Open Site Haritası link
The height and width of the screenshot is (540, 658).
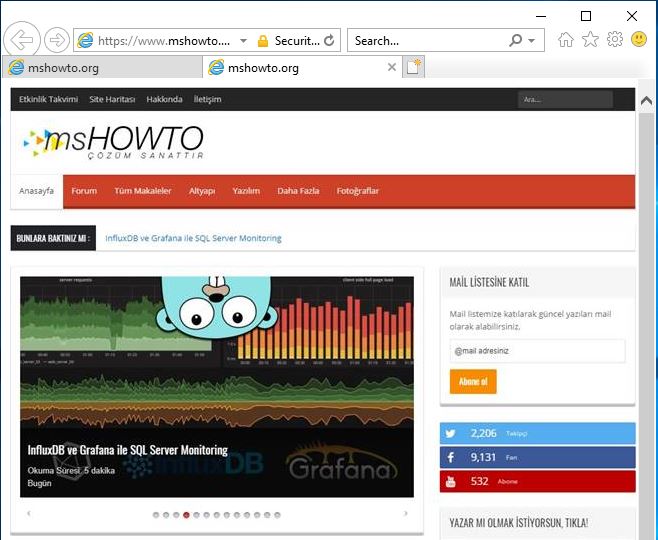pyautogui.click(x=112, y=99)
